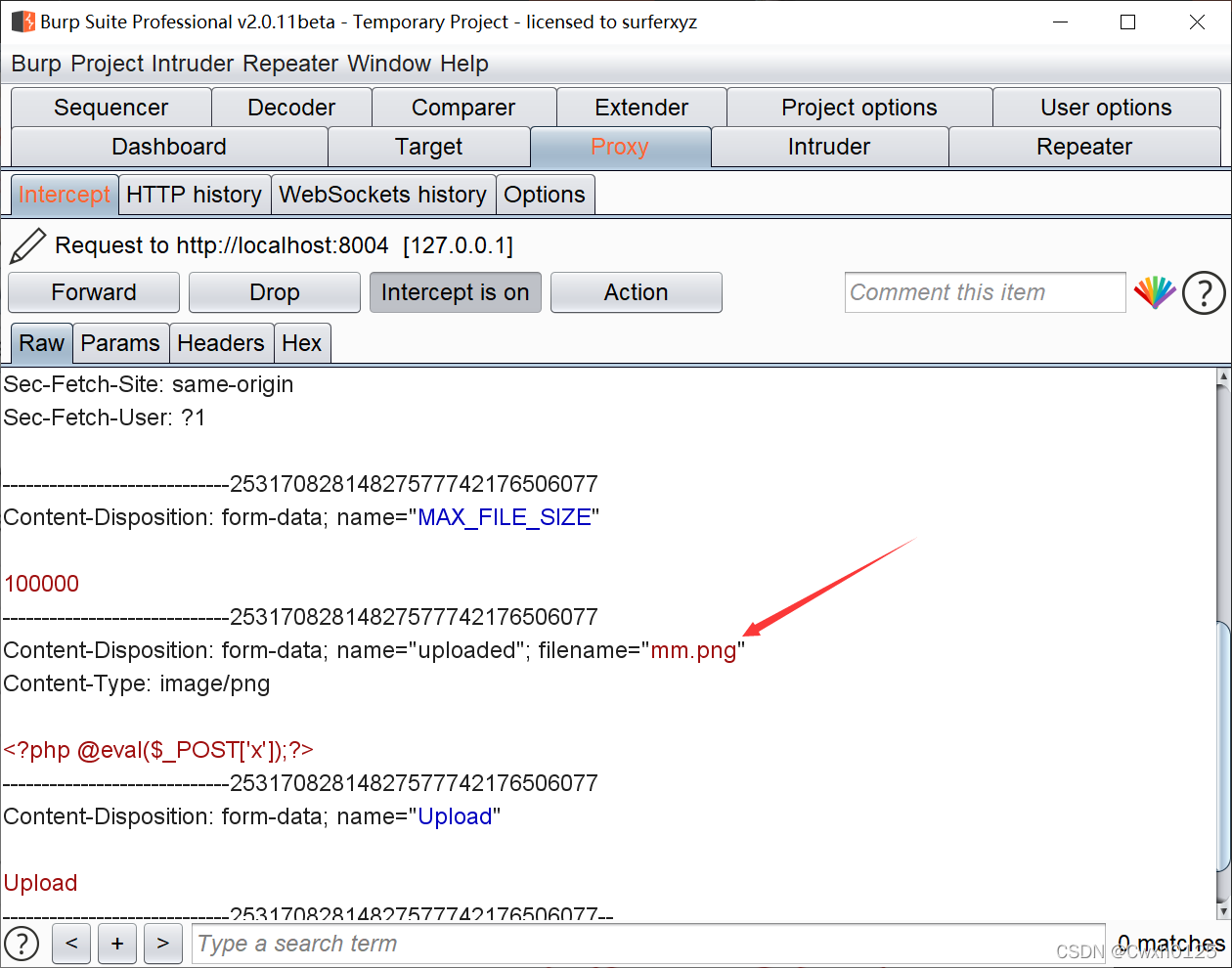Click the search help question mark icon

click(22, 944)
